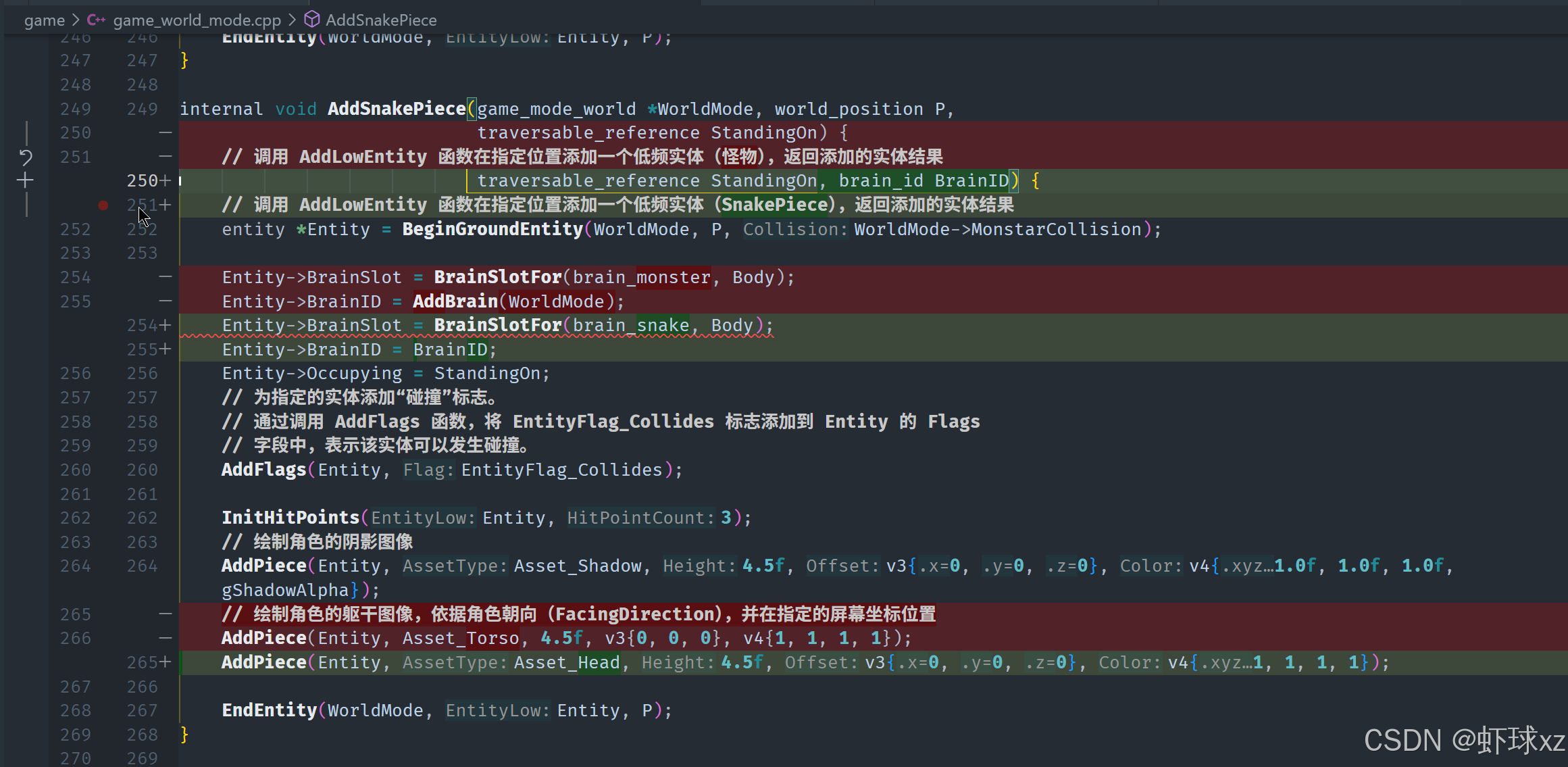Click the BeginGroundEntity function call
This screenshot has height=767, width=1568.
(x=492, y=229)
